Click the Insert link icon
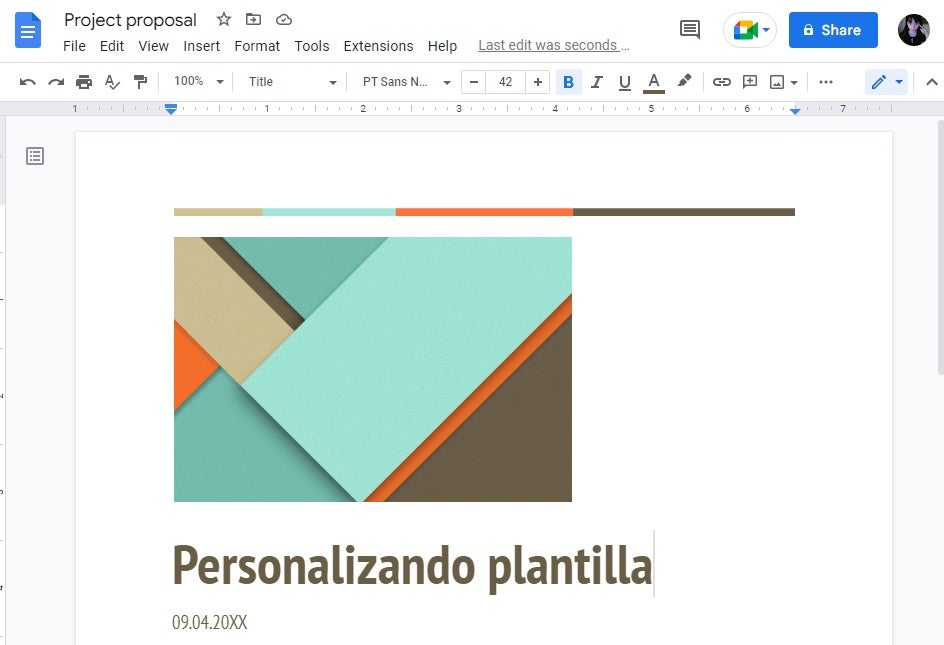The height and width of the screenshot is (645, 944). 721,82
